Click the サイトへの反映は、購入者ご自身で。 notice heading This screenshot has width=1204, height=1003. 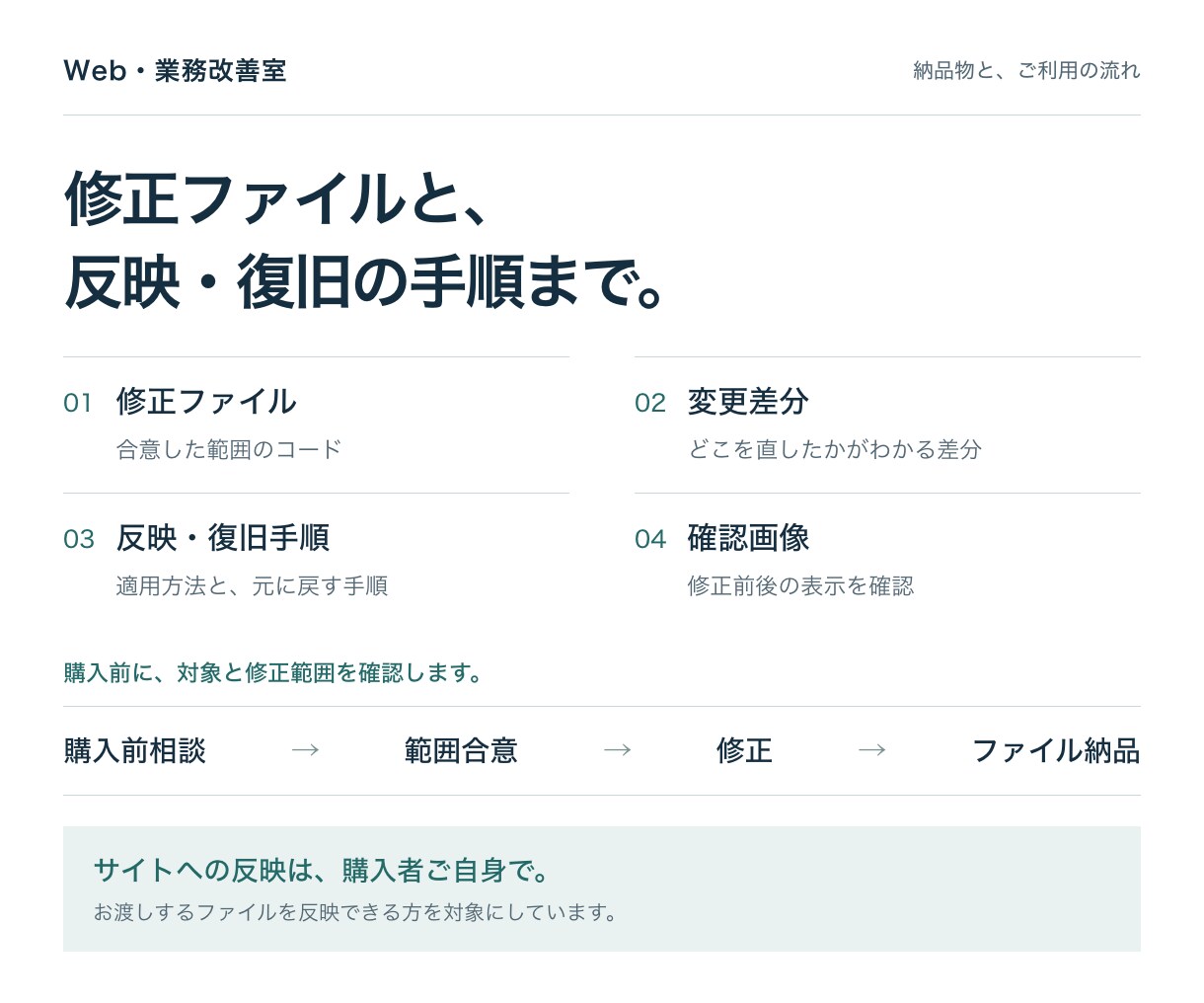pos(322,871)
